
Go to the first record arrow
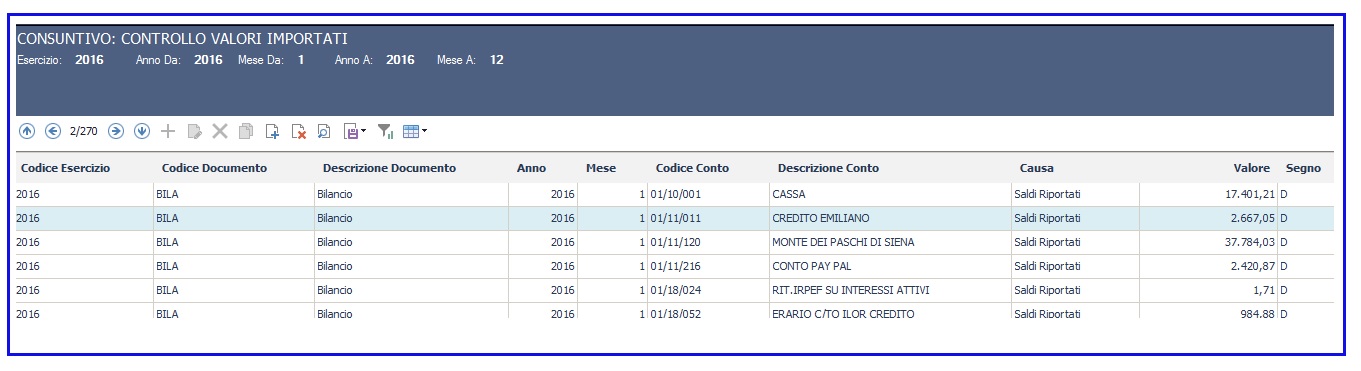[27, 131]
